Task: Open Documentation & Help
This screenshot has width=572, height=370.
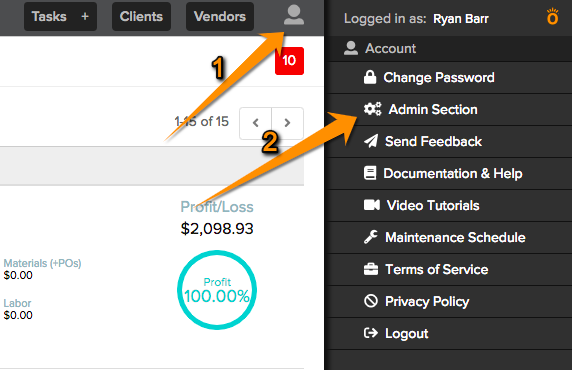Action: point(450,173)
